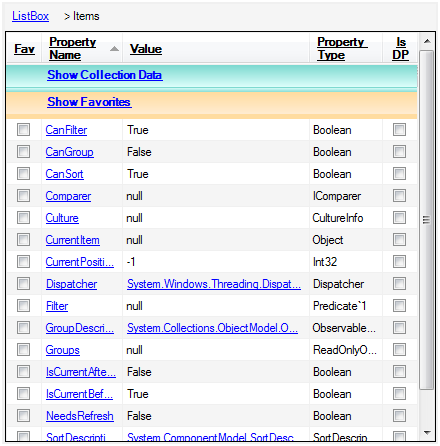The height and width of the screenshot is (446, 440).
Task: Open the CurrentPositi... property link
Action: pos(80,262)
